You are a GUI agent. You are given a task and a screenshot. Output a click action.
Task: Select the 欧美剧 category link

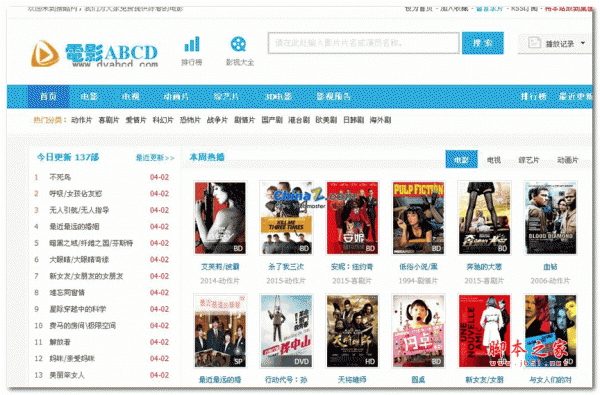pyautogui.click(x=326, y=120)
